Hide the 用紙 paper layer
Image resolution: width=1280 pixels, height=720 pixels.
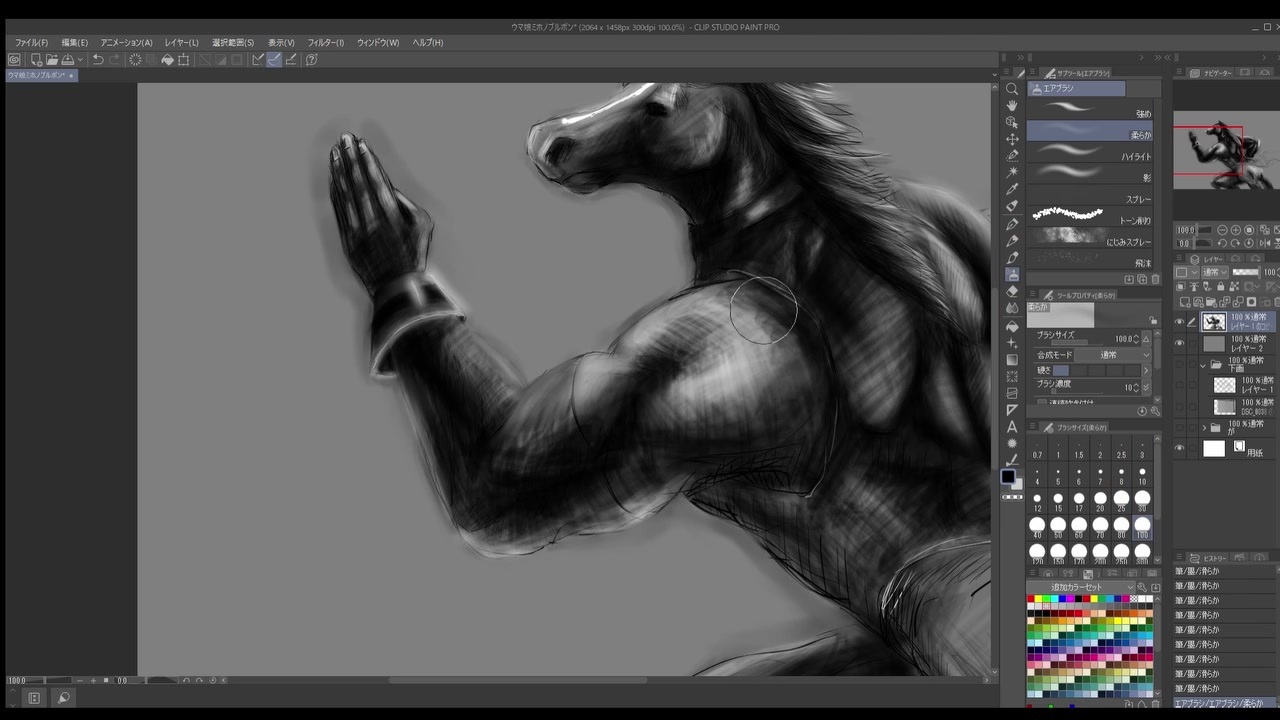(x=1179, y=449)
